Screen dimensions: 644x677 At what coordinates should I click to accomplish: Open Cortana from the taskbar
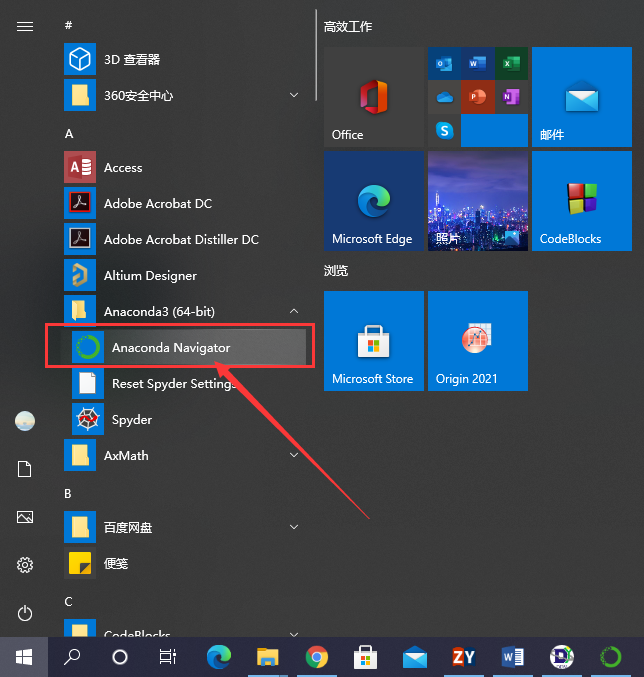(120, 657)
